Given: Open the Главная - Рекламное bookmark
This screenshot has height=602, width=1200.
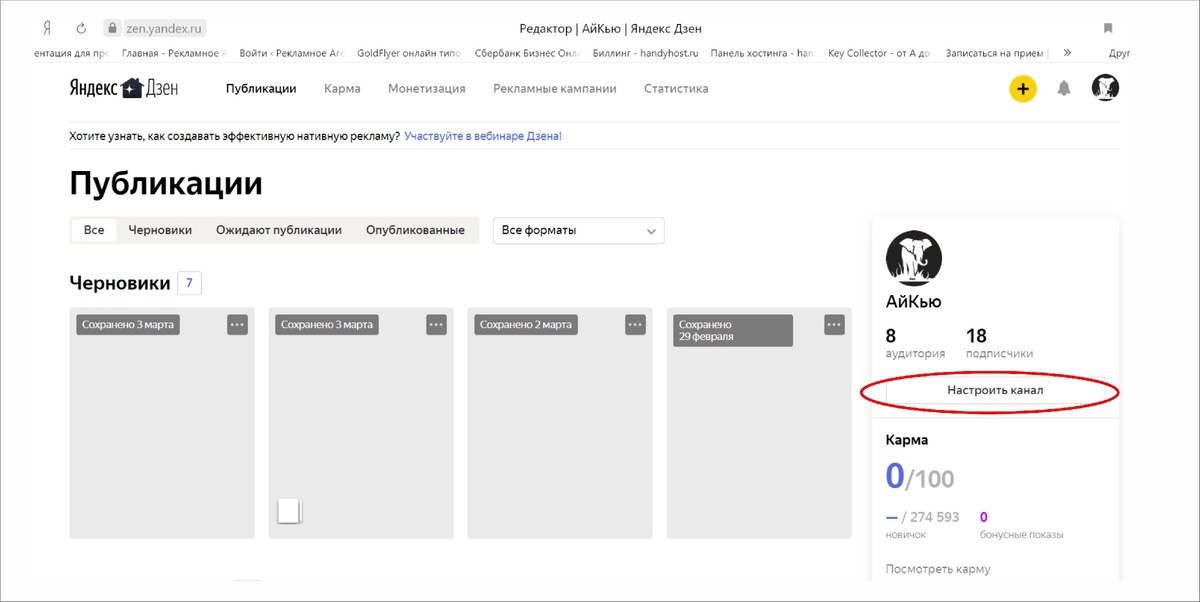Looking at the screenshot, I should (174, 53).
